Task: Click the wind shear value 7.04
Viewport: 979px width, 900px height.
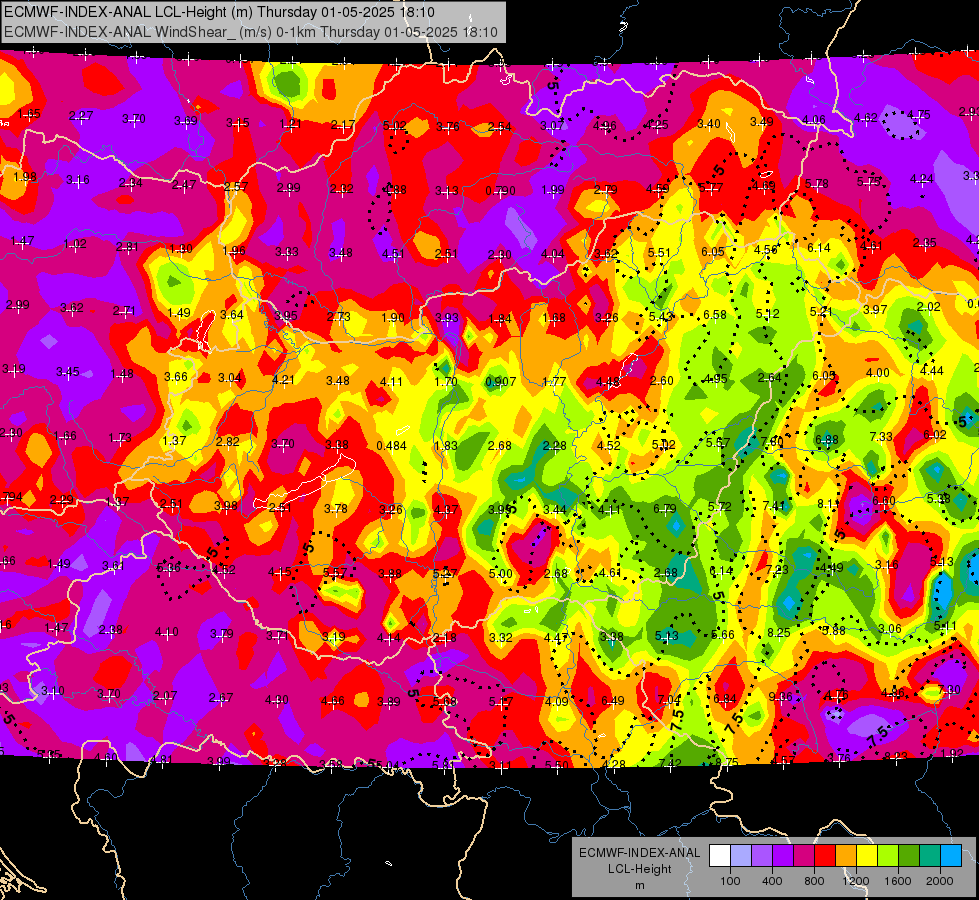Action: point(669,700)
